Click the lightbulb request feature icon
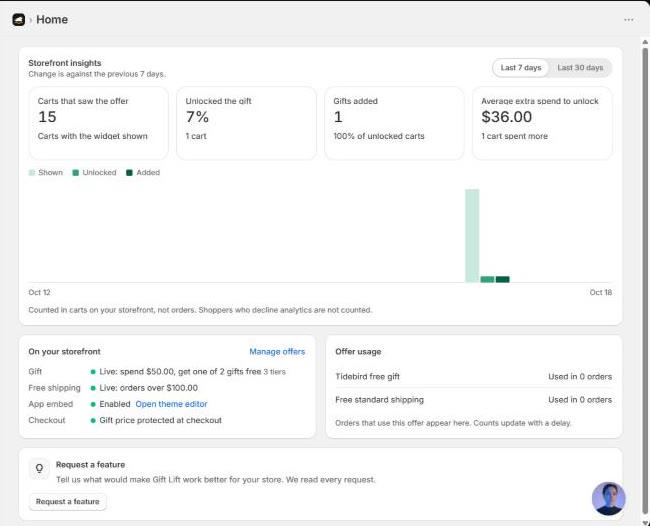650x526 pixels. pos(39,468)
